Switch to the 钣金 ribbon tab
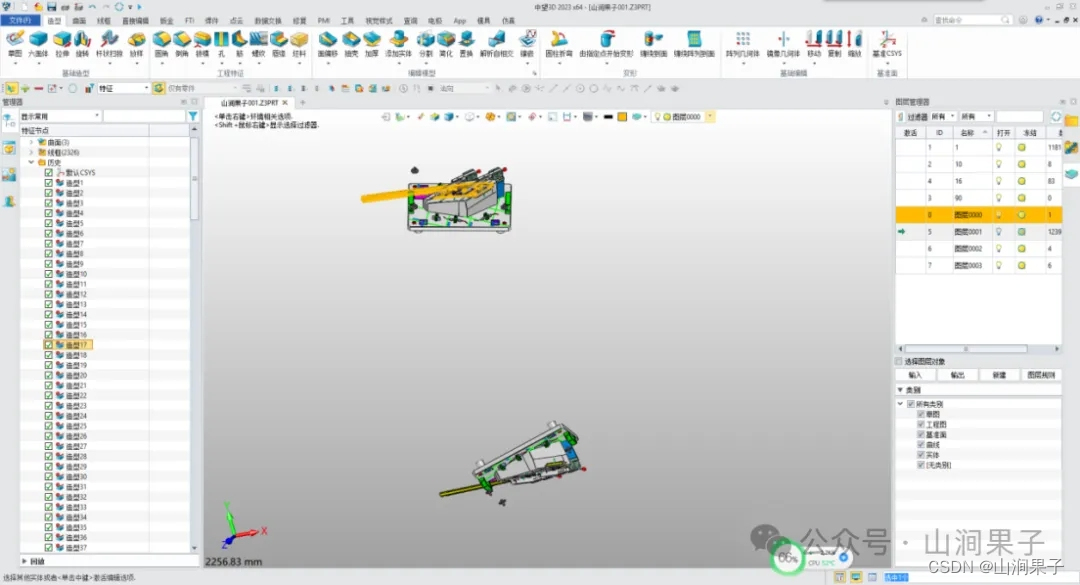The image size is (1080, 585). pyautogui.click(x=167, y=21)
